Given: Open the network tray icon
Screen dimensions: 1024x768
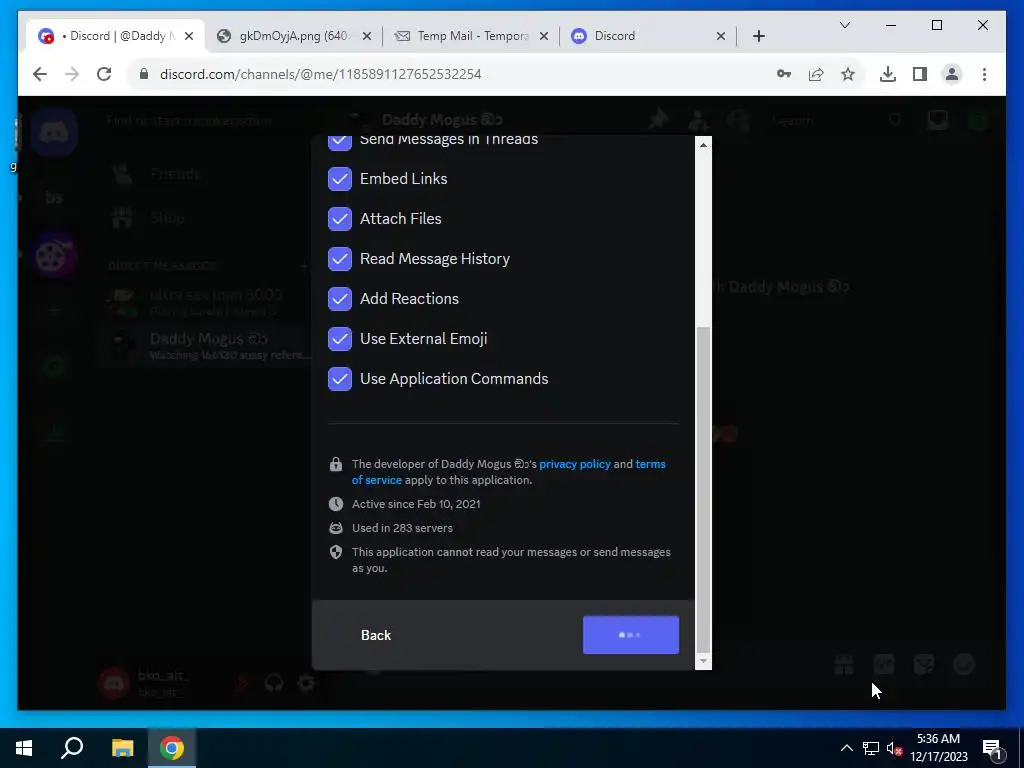Looking at the screenshot, I should [x=871, y=748].
